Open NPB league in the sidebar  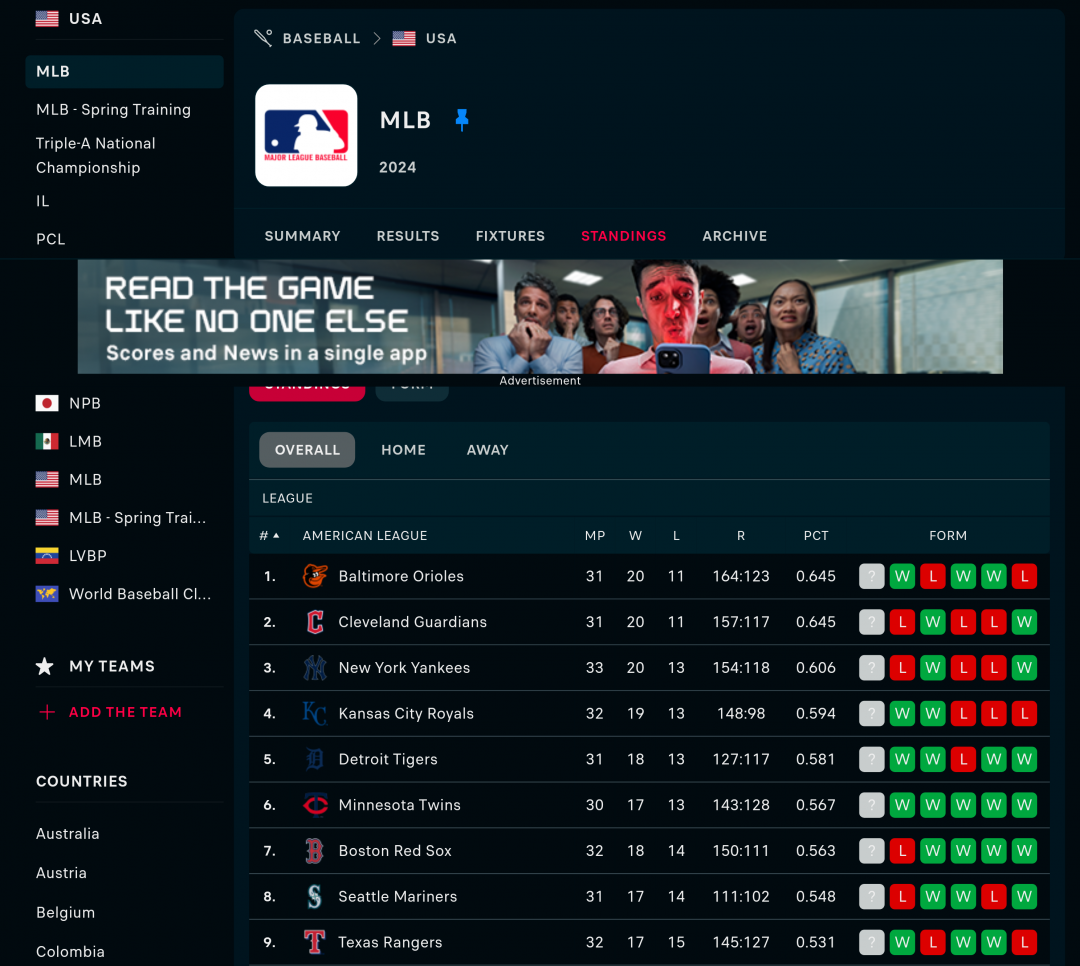tap(85, 403)
